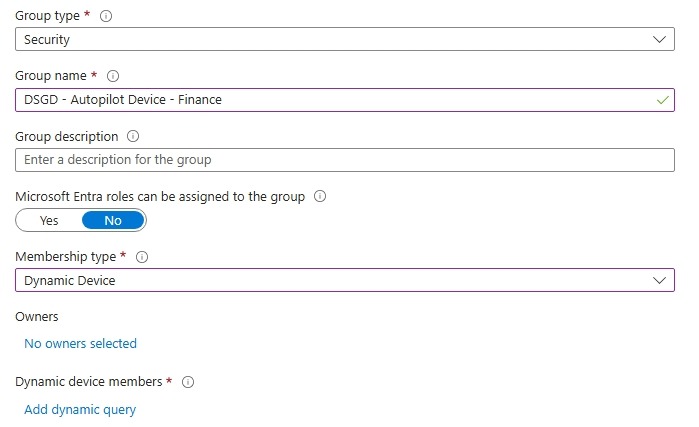Click info icon beside Group name label
This screenshot has width=699, height=427.
tap(112, 76)
